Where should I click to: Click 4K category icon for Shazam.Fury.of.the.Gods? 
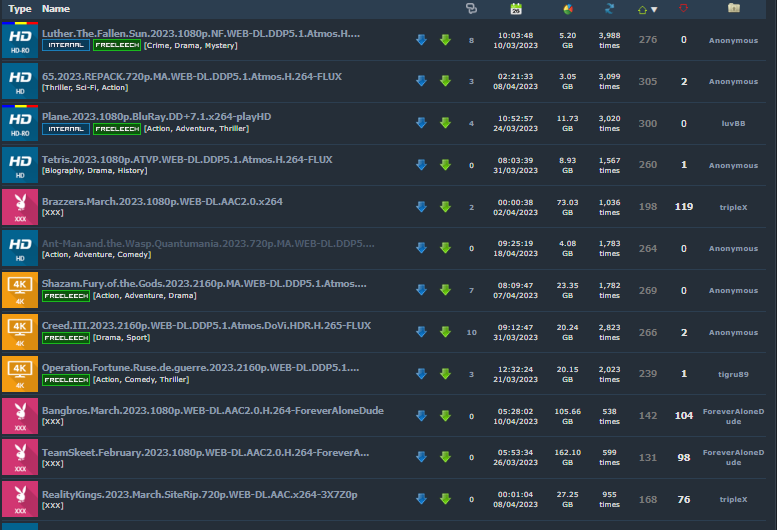click(x=20, y=290)
